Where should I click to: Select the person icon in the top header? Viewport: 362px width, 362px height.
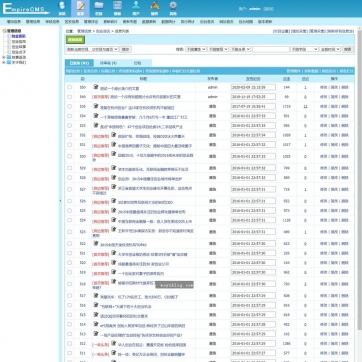point(136,5)
